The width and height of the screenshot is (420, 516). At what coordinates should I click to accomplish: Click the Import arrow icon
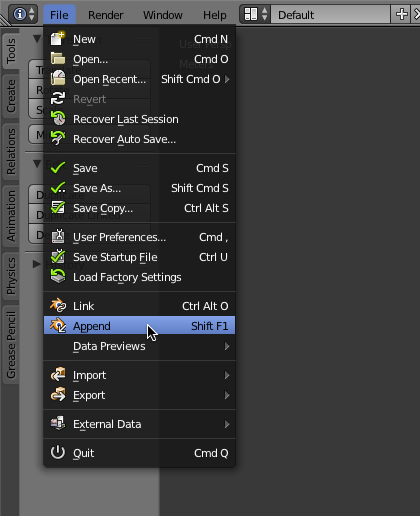coord(58,374)
